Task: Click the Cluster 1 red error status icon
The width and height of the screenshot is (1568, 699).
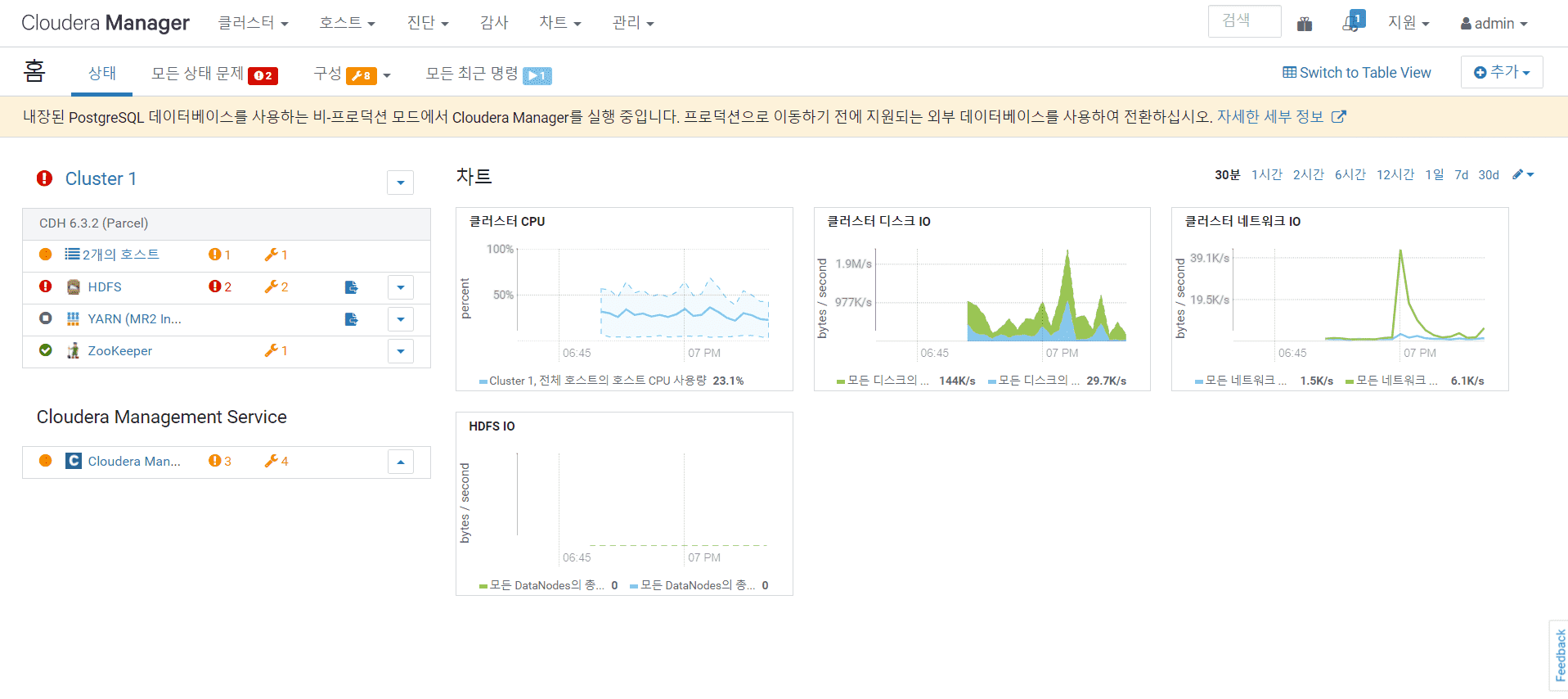Action: (x=45, y=178)
